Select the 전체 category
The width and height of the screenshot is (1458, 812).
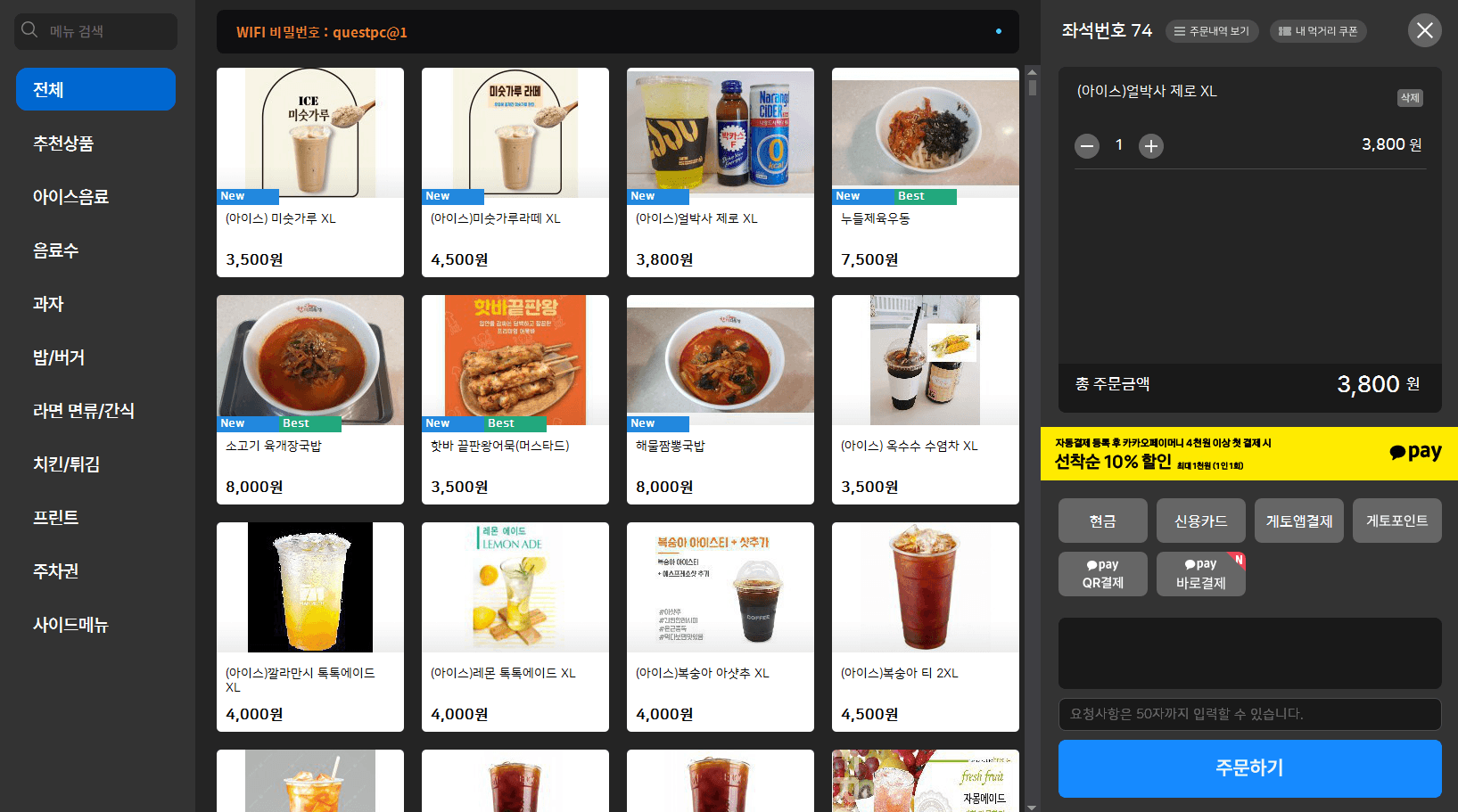point(95,89)
